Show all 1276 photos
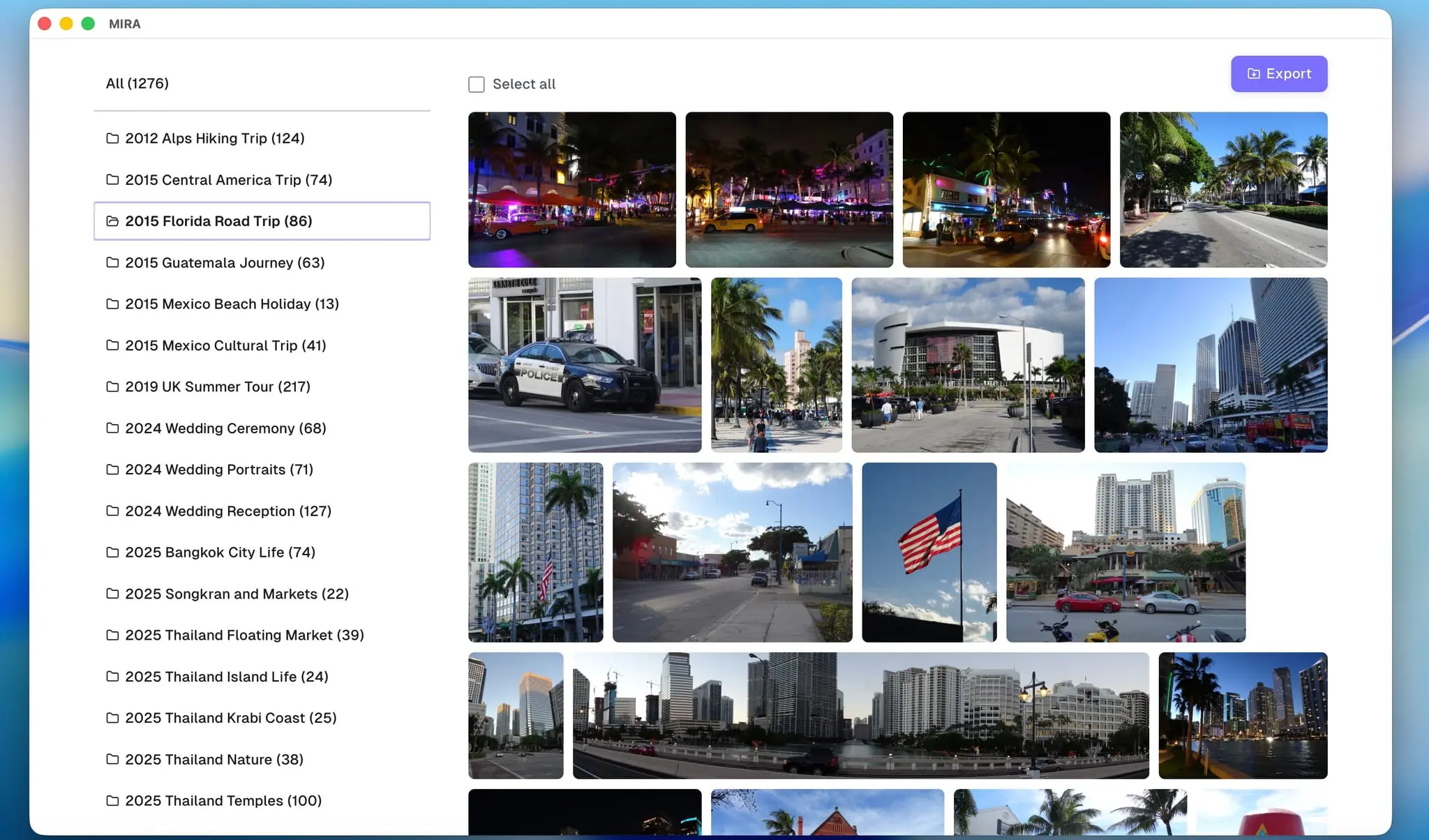 pos(137,84)
